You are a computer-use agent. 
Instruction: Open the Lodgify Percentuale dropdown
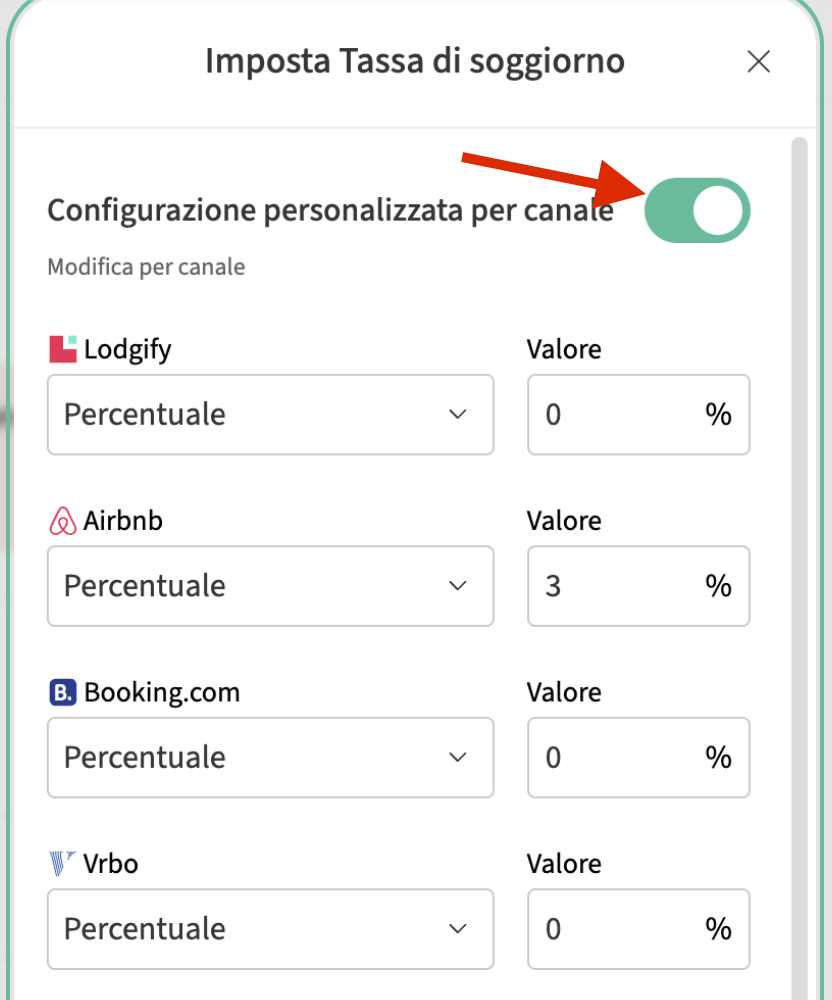[270, 415]
